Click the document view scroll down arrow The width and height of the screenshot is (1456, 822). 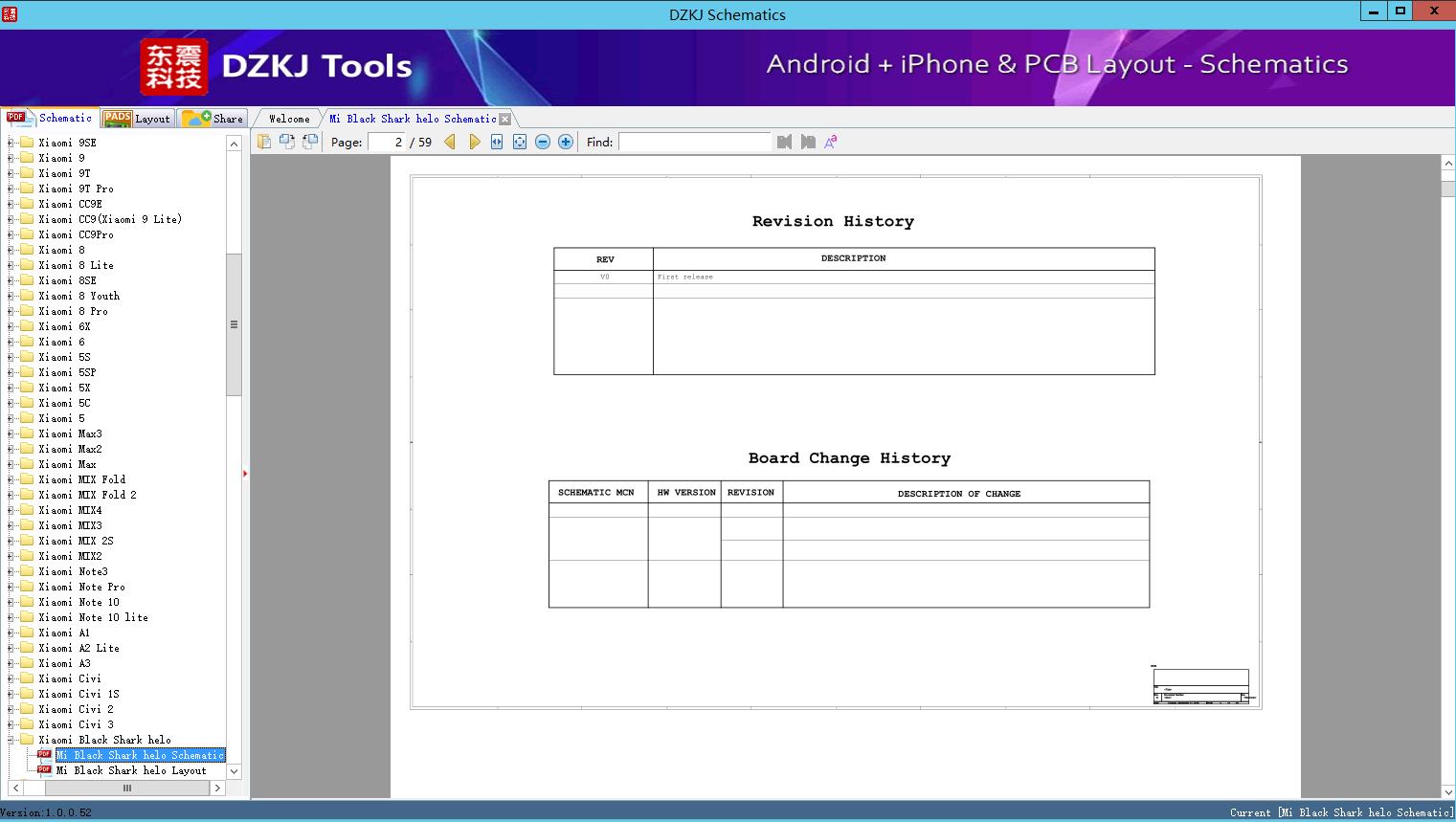[x=1448, y=791]
